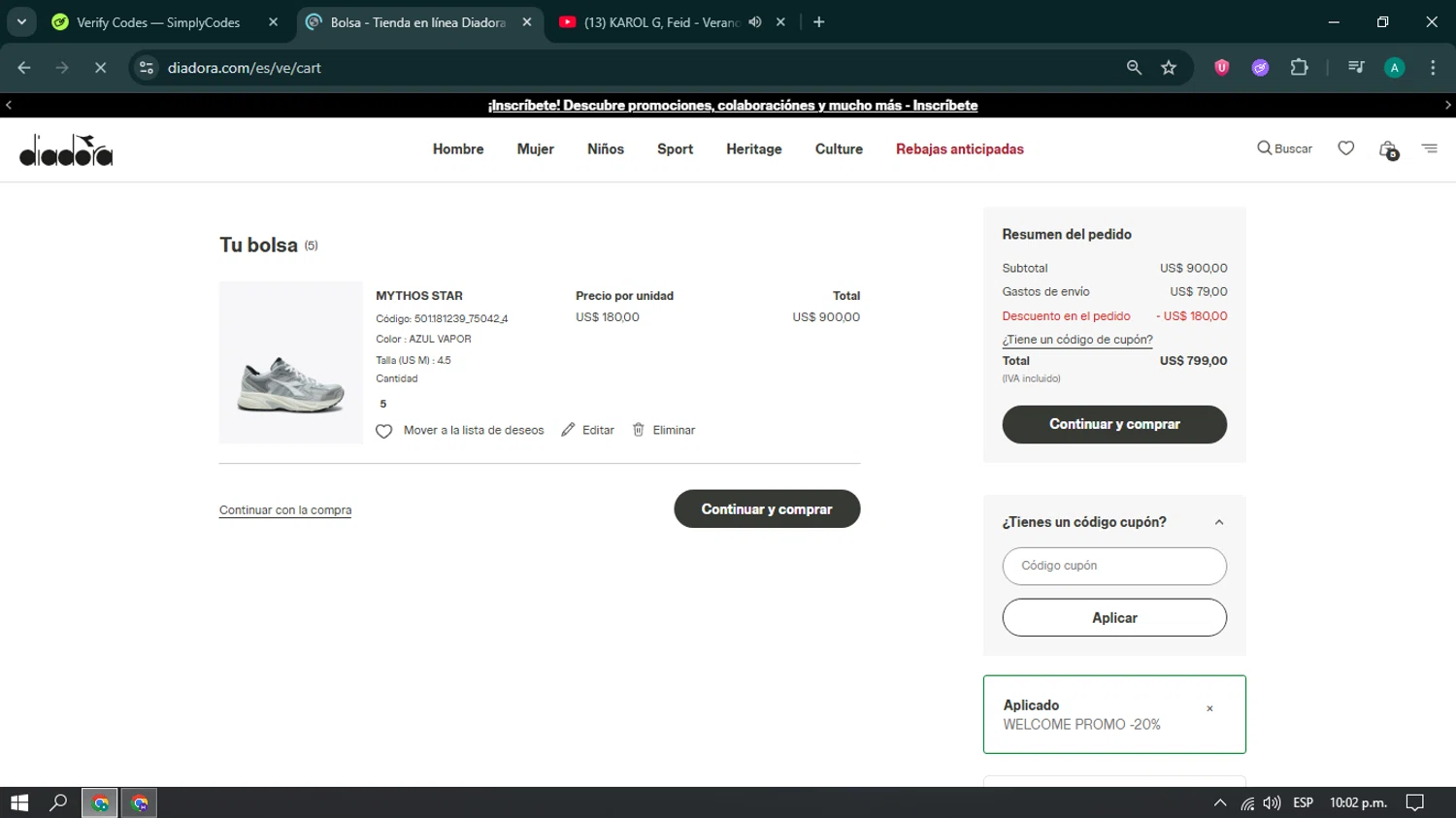The height and width of the screenshot is (818, 1456).
Task: Show previous promo banner message
Action: (9, 105)
